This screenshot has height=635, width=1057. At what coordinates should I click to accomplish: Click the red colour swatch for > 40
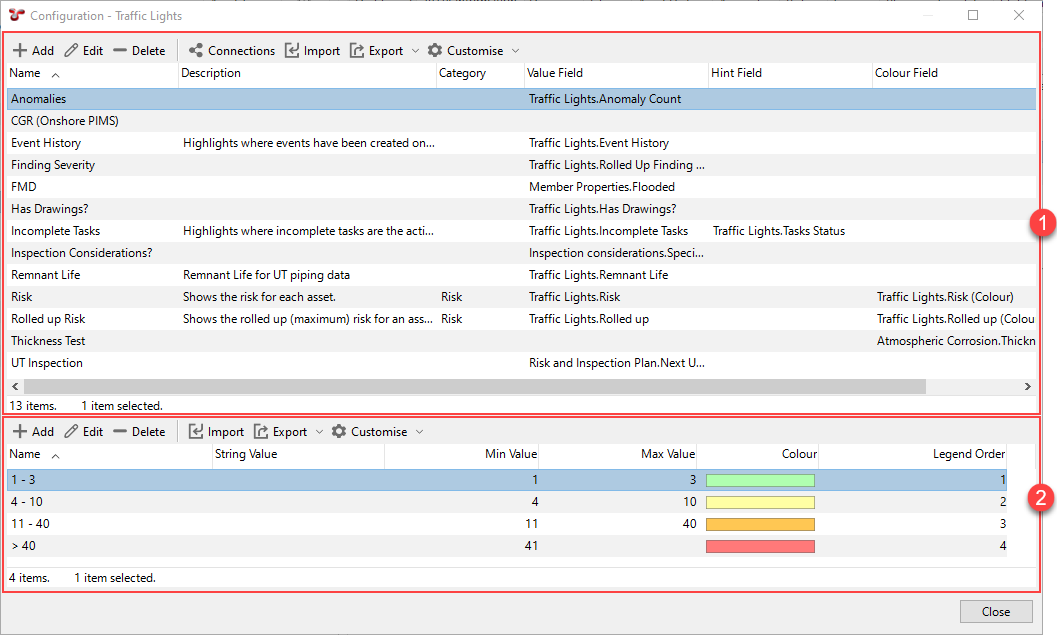click(760, 546)
